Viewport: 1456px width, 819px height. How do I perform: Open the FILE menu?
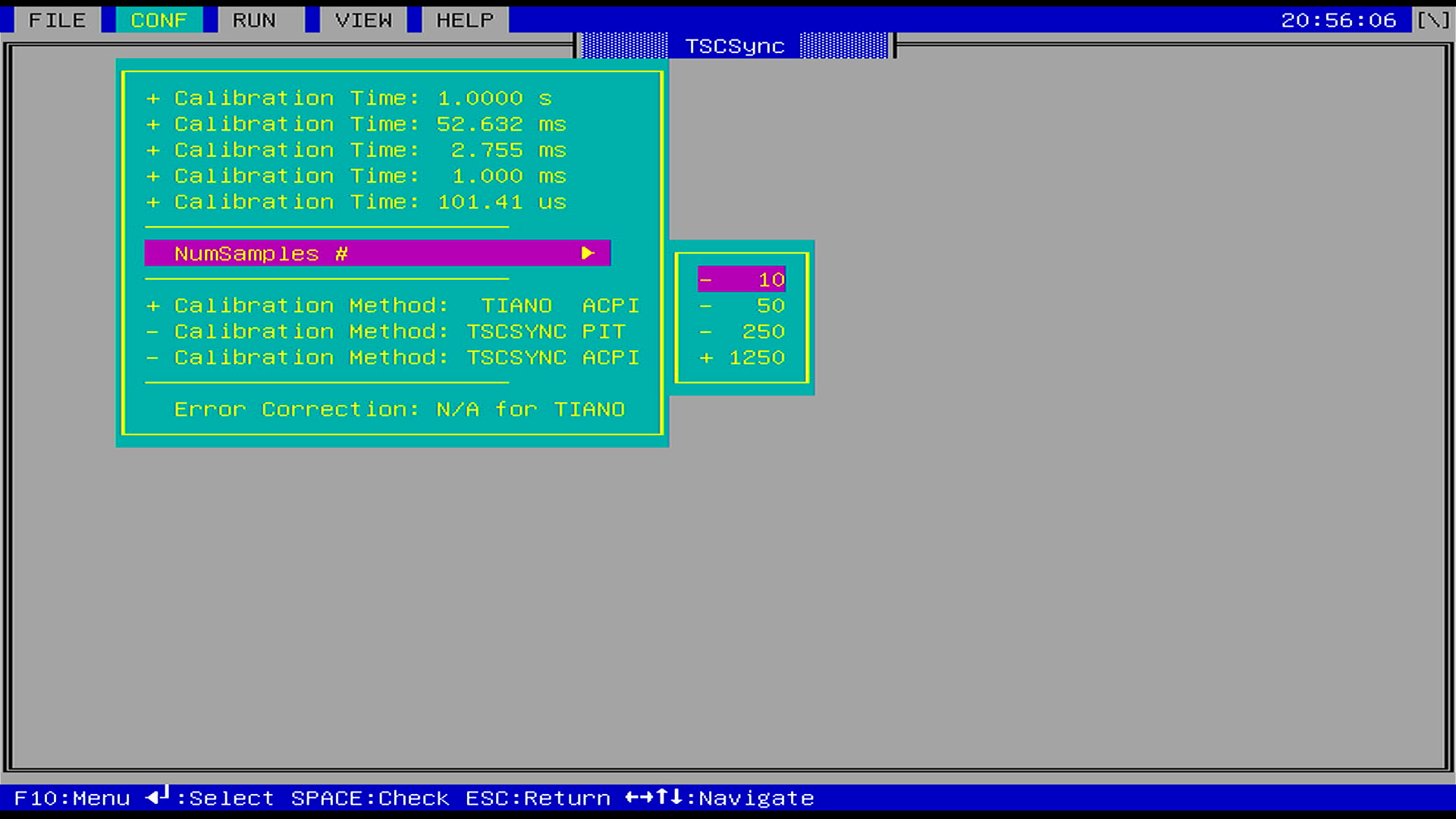57,20
